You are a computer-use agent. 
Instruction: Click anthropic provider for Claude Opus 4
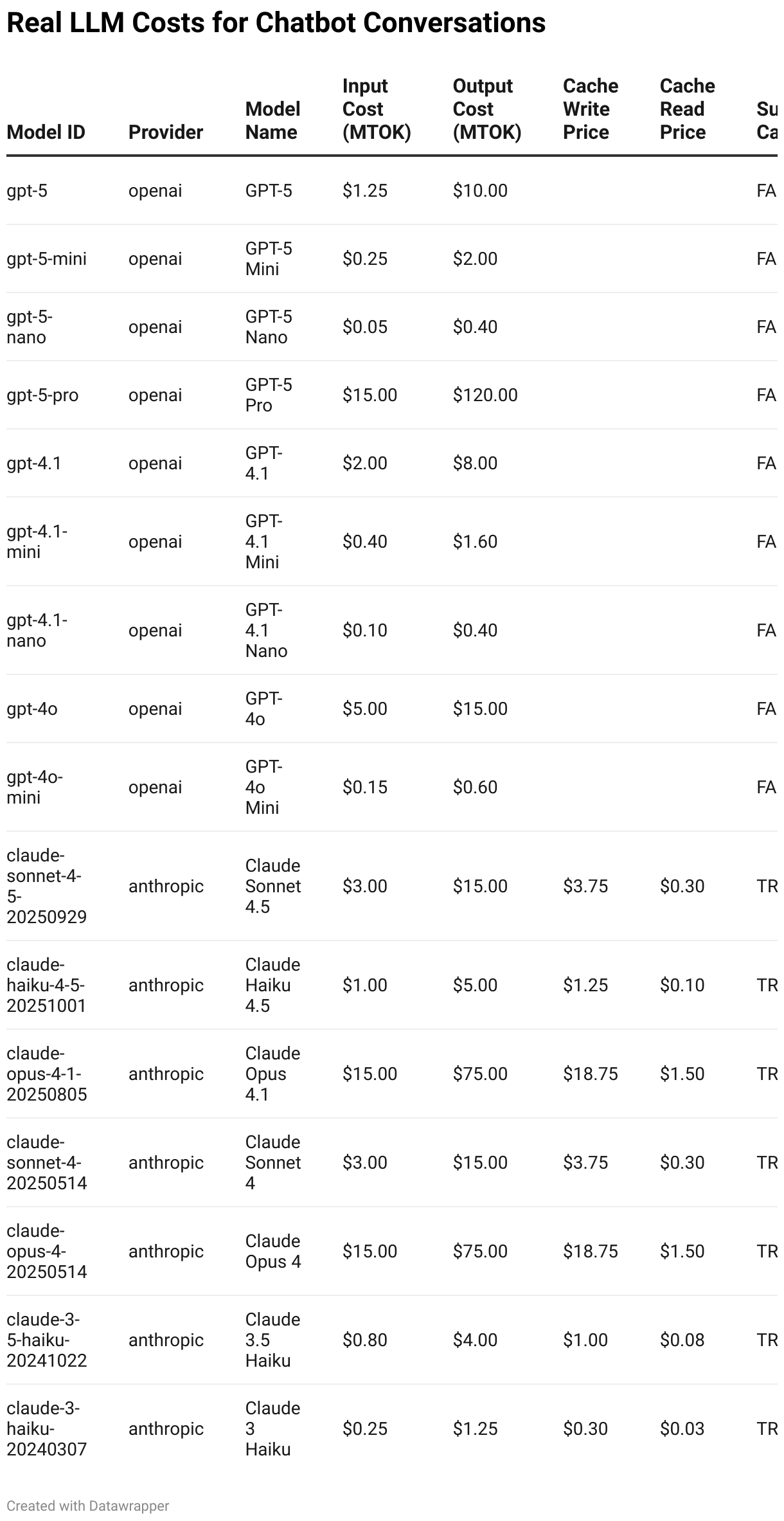tap(166, 1252)
